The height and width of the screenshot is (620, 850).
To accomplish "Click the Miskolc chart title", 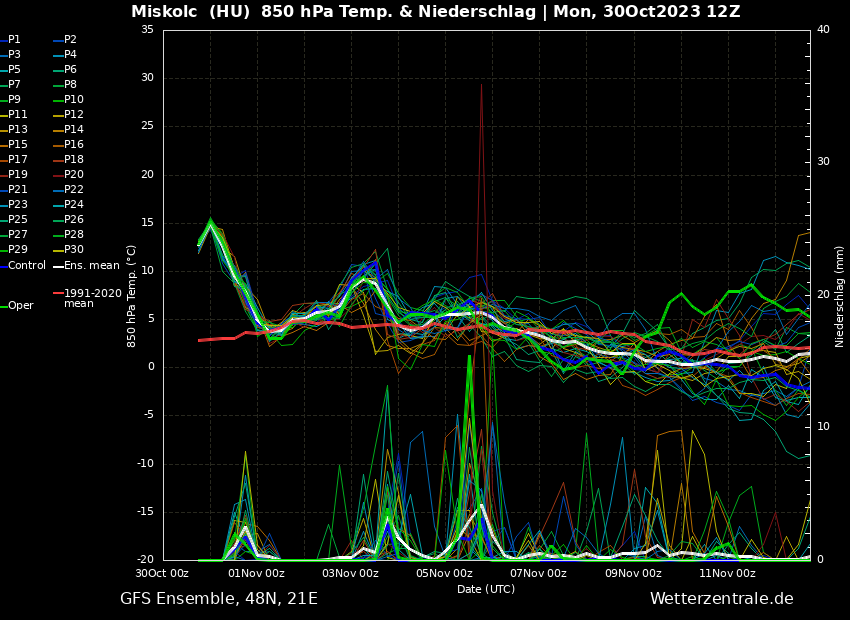I will (435, 12).
